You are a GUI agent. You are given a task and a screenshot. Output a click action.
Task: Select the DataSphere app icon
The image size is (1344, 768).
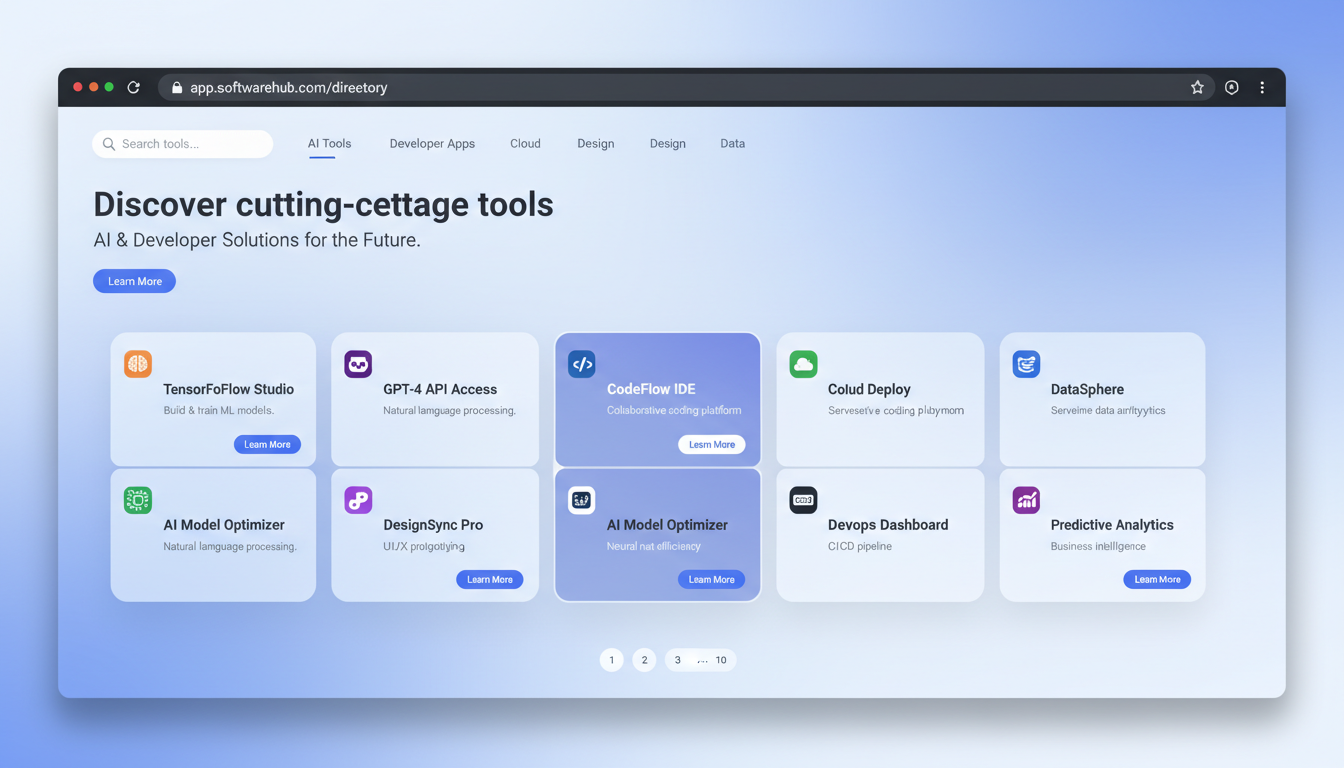click(x=1026, y=364)
